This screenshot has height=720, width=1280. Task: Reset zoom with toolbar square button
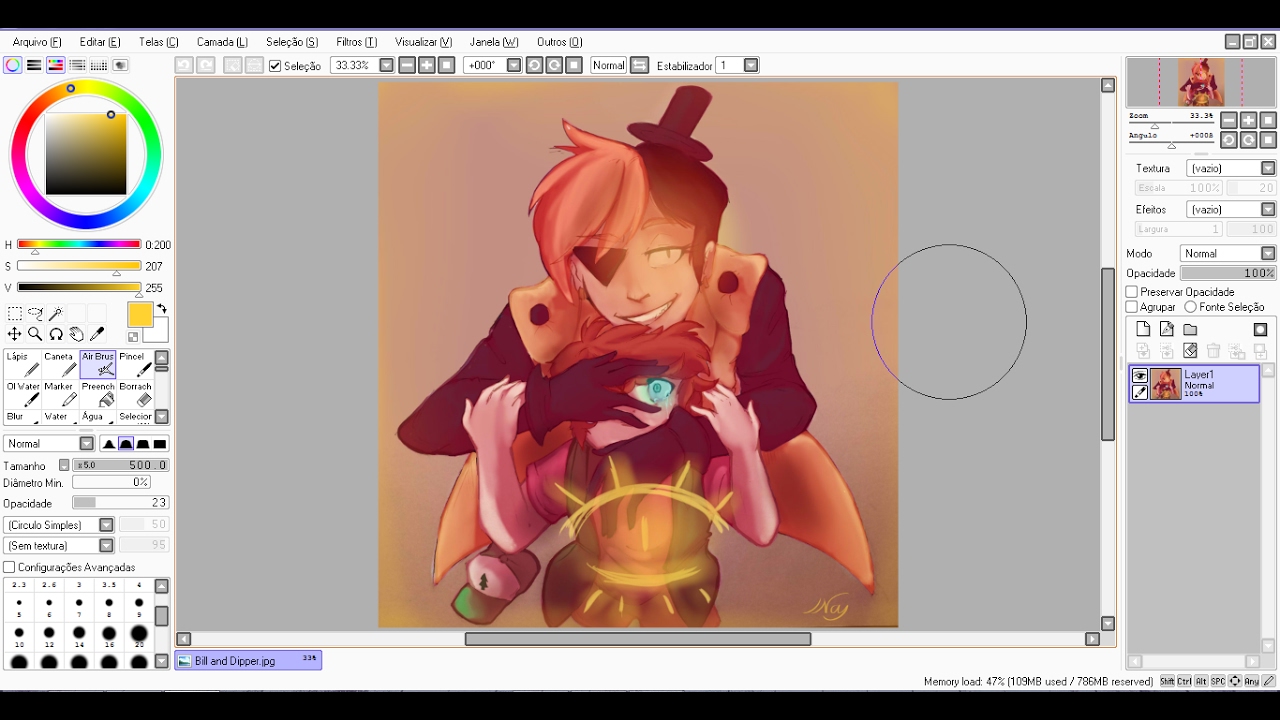tap(447, 65)
